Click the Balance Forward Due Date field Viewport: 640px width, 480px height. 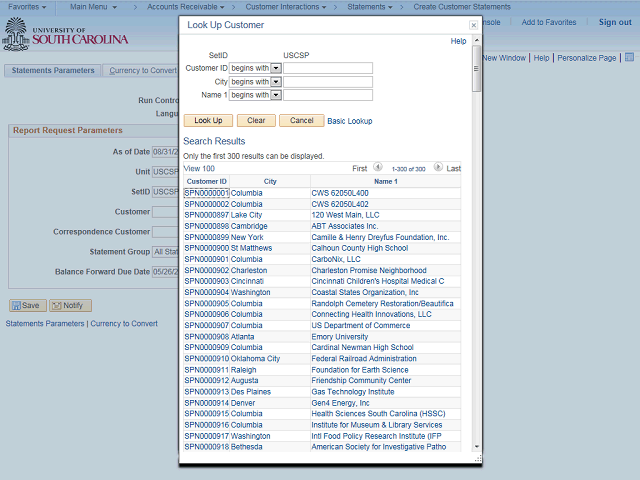(165, 272)
